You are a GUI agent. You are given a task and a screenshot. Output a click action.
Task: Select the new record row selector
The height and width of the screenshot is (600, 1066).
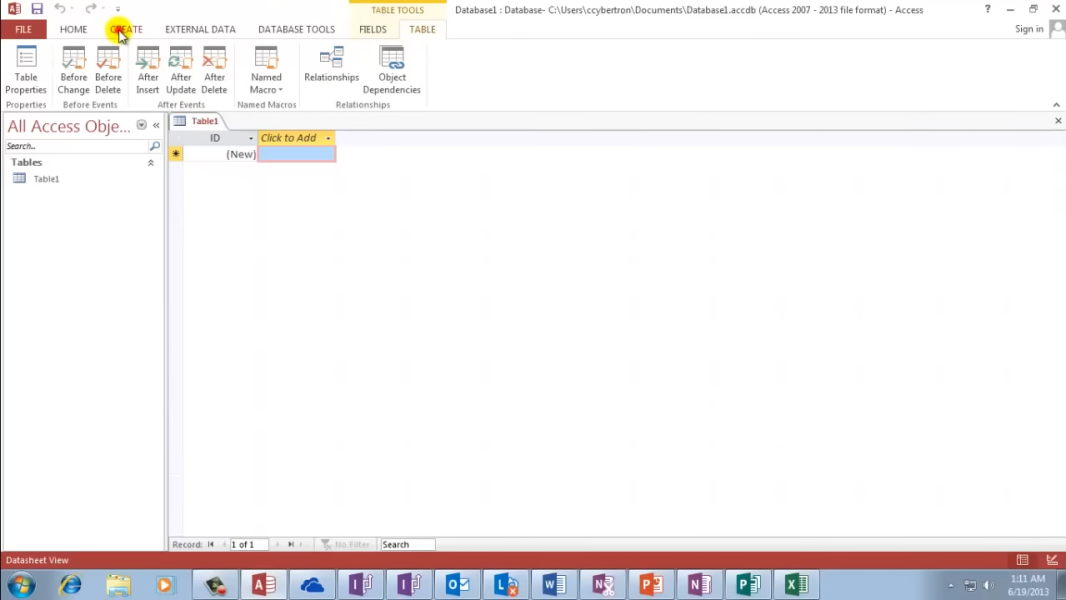[176, 154]
